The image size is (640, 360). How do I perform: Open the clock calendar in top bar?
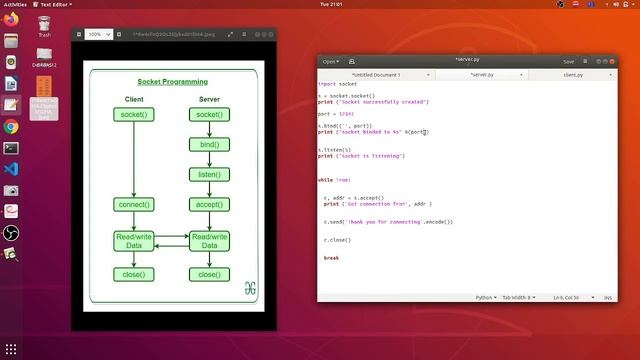point(331,4)
